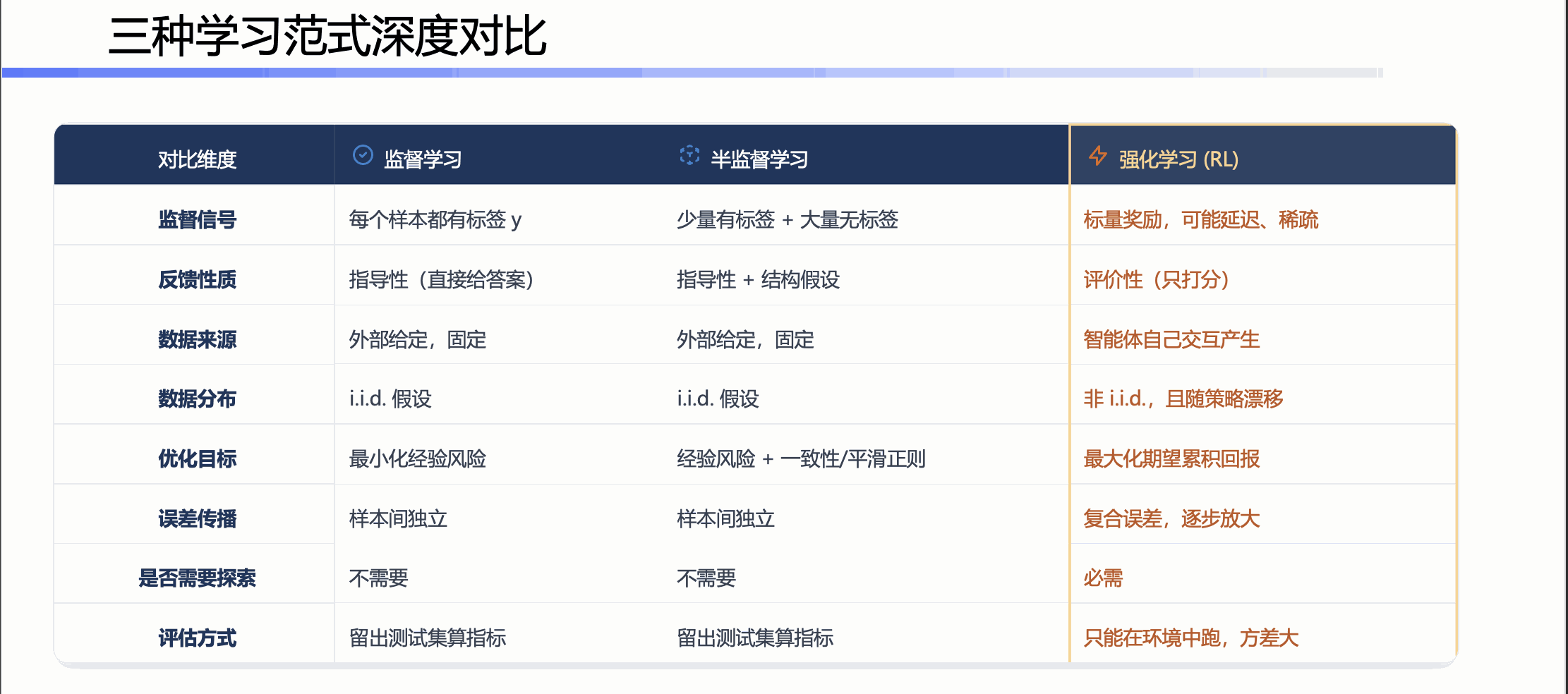Click the cell 标量奖励，可能延迟、稀疏
Viewport: 1568px width, 694px height.
click(1201, 220)
